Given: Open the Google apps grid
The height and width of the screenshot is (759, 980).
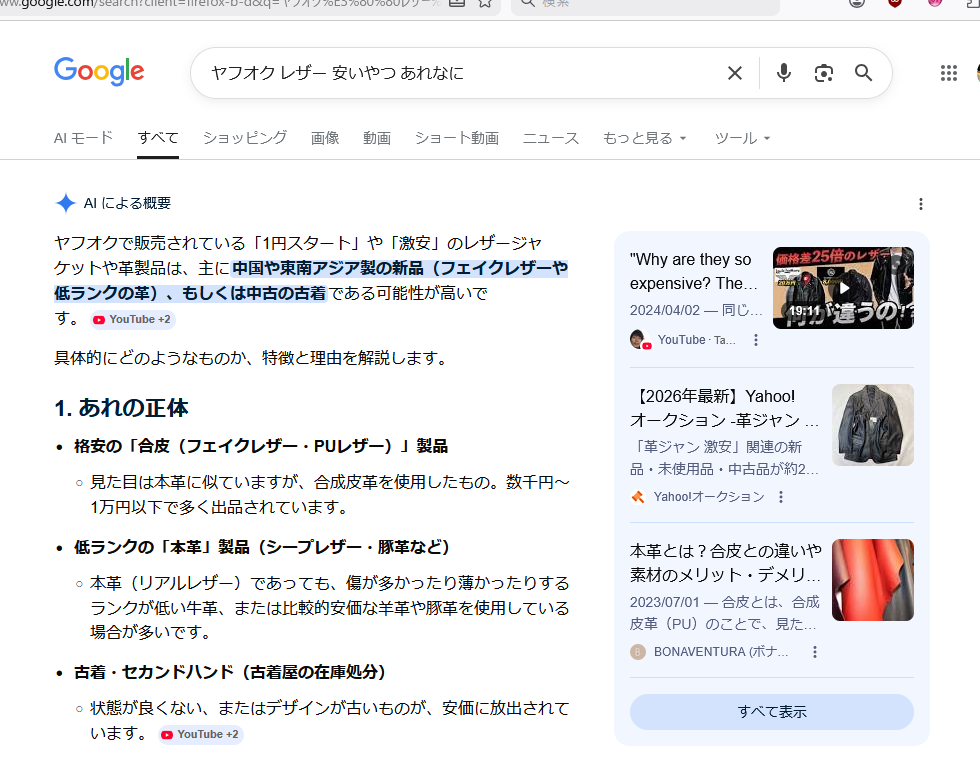Looking at the screenshot, I should tap(949, 73).
